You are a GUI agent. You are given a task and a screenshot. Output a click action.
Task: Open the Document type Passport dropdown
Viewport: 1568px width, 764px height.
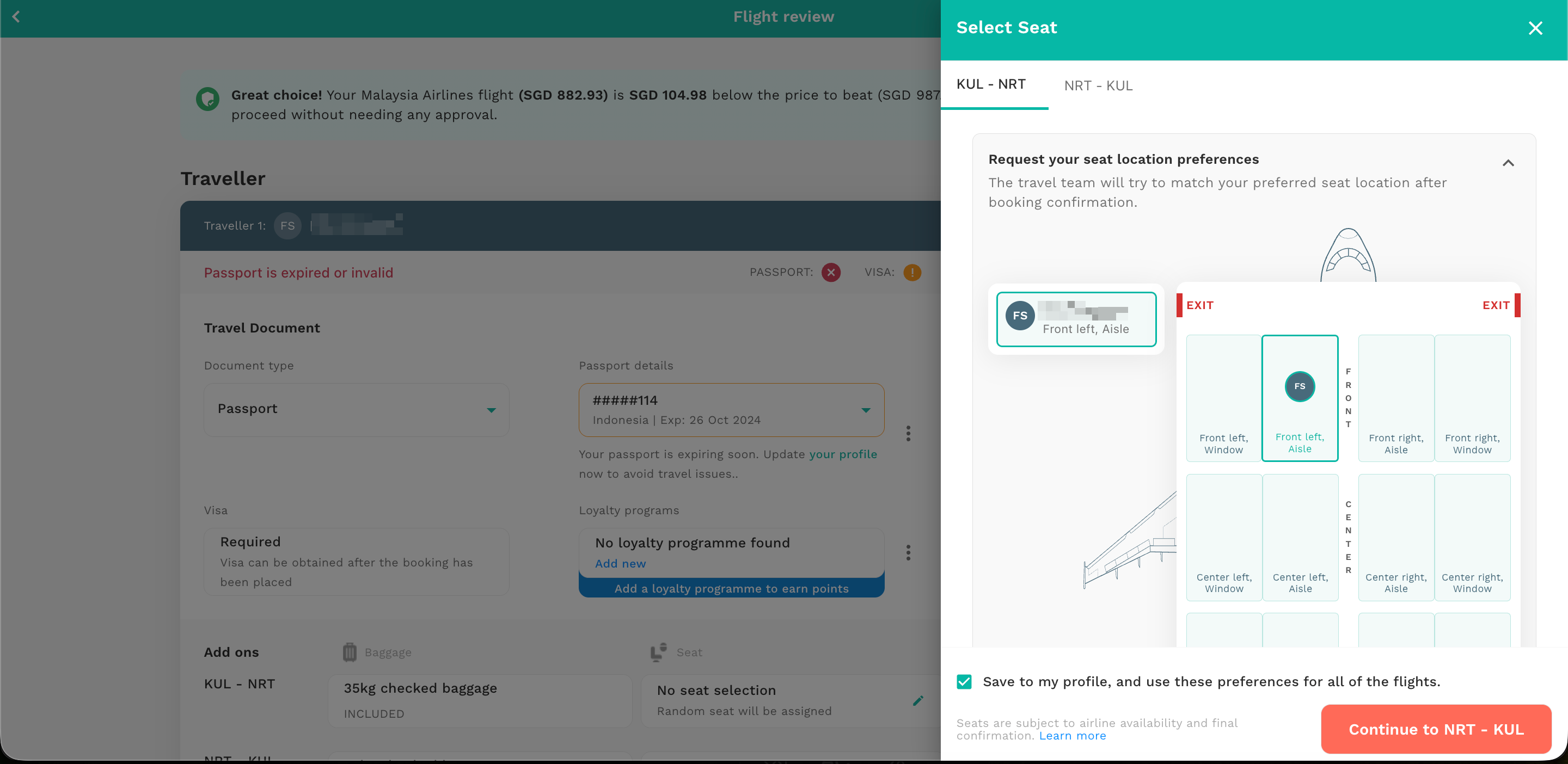pos(357,409)
